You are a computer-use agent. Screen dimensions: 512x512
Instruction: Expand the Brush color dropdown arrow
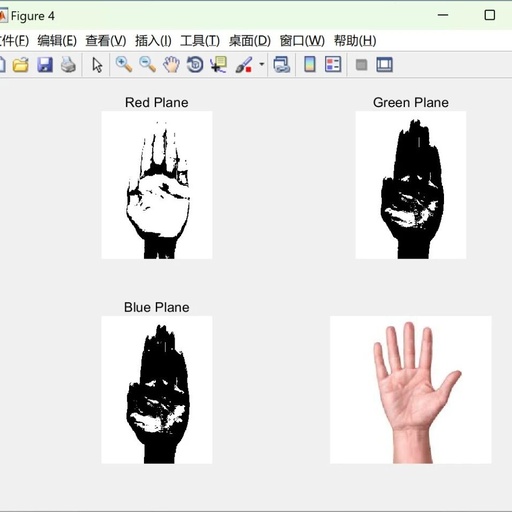click(x=262, y=64)
